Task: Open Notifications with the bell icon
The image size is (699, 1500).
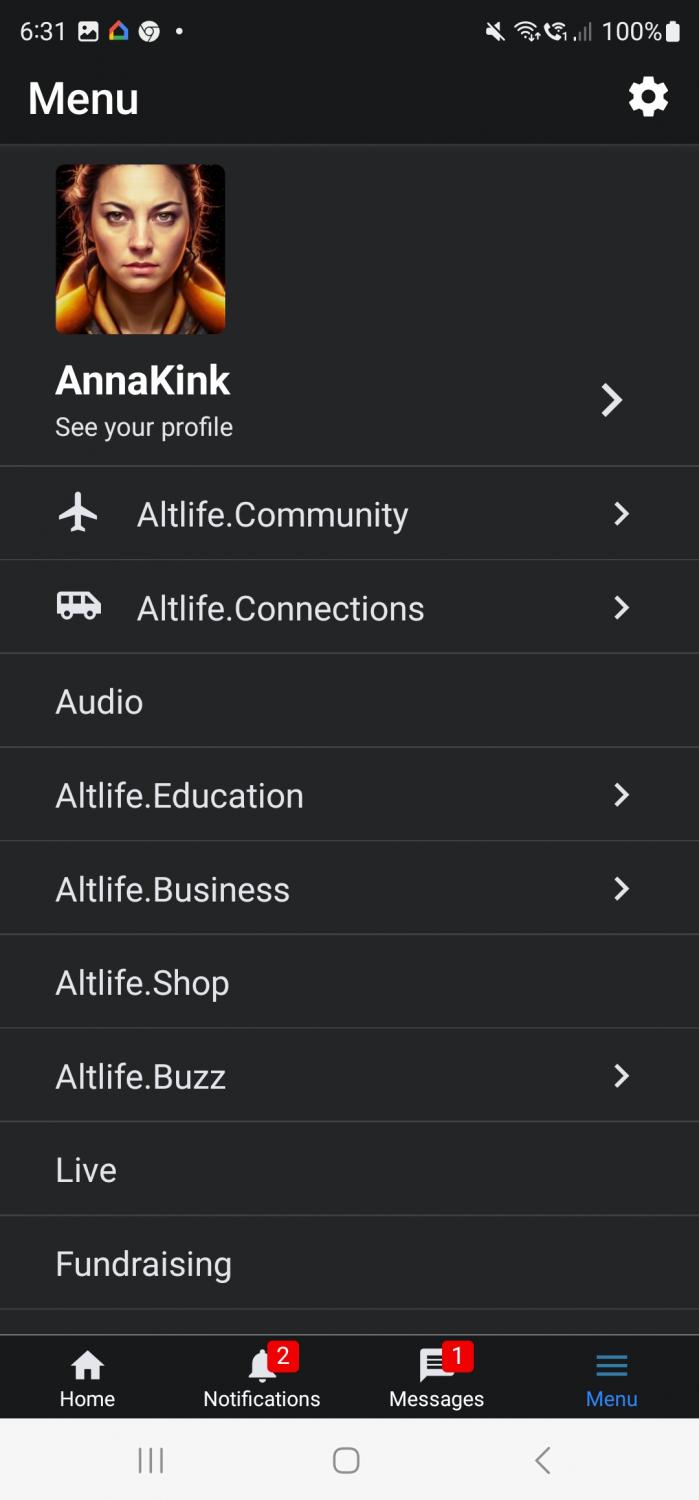Action: pos(262,1366)
